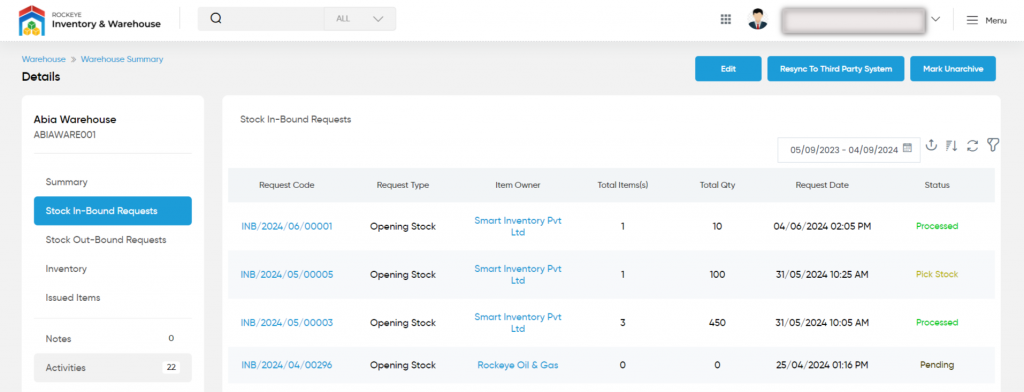Screen dimensions: 1024x392
Task: Open Smart Inventory Pvt Ltd in INB/2024/05/00003 row
Action: tap(518, 323)
